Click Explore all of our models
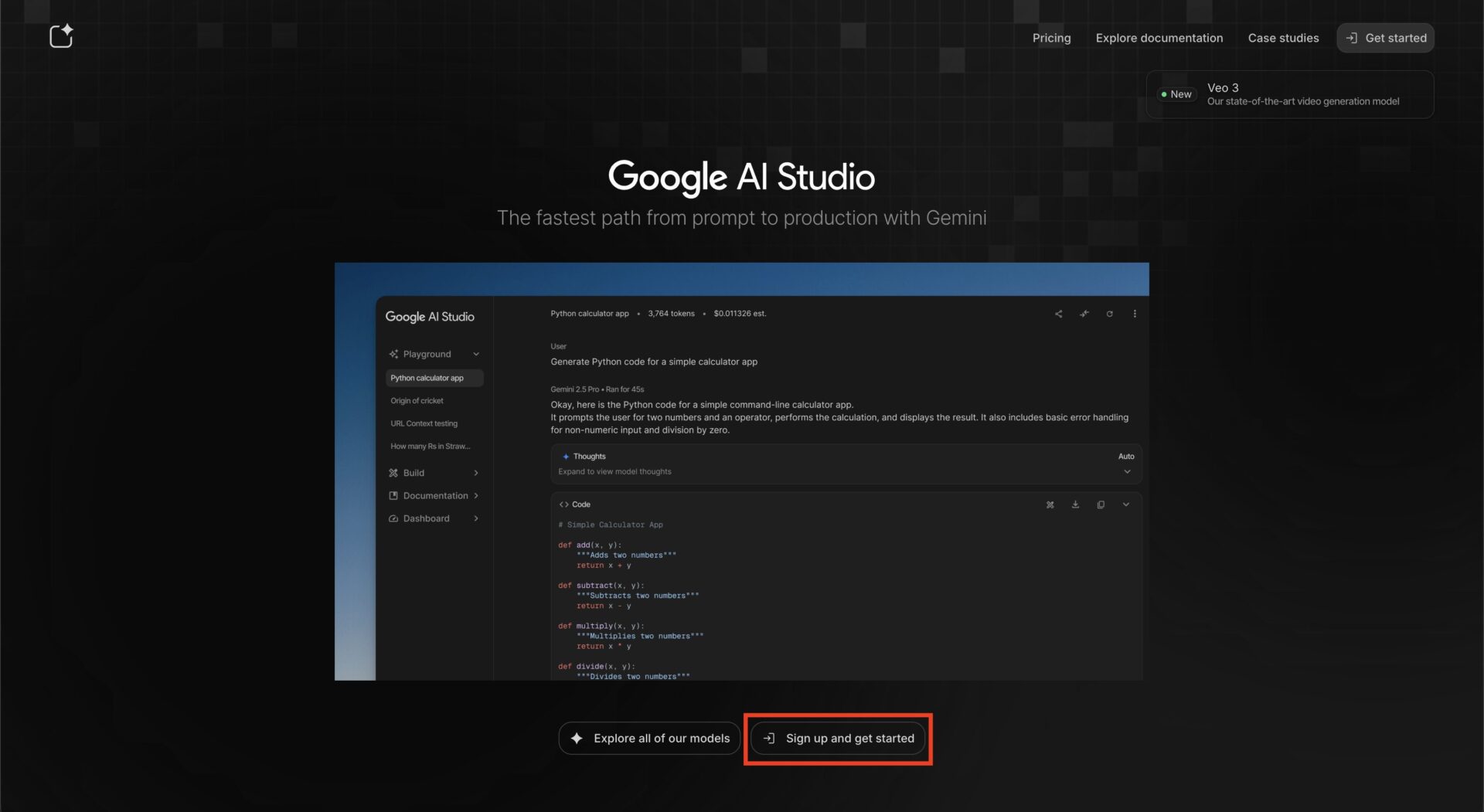1484x812 pixels. 648,738
